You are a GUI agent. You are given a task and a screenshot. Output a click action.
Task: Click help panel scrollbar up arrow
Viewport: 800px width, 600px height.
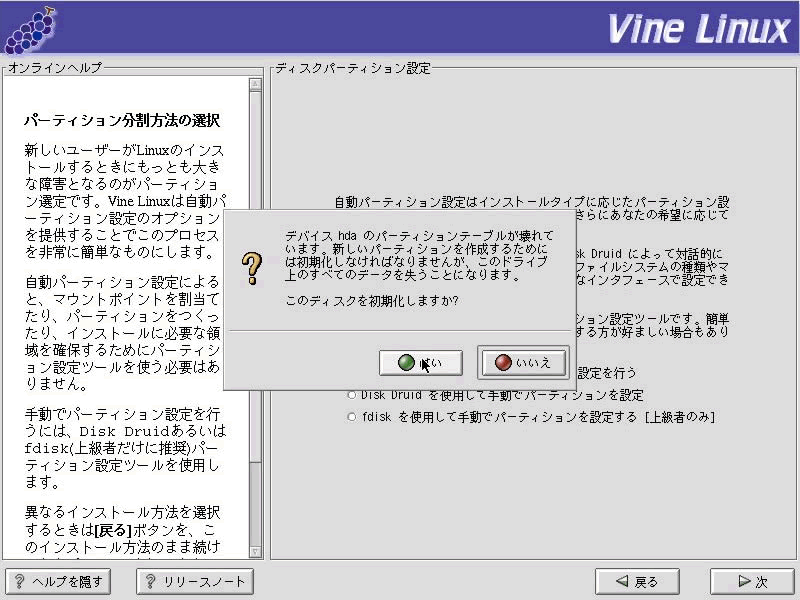(256, 84)
